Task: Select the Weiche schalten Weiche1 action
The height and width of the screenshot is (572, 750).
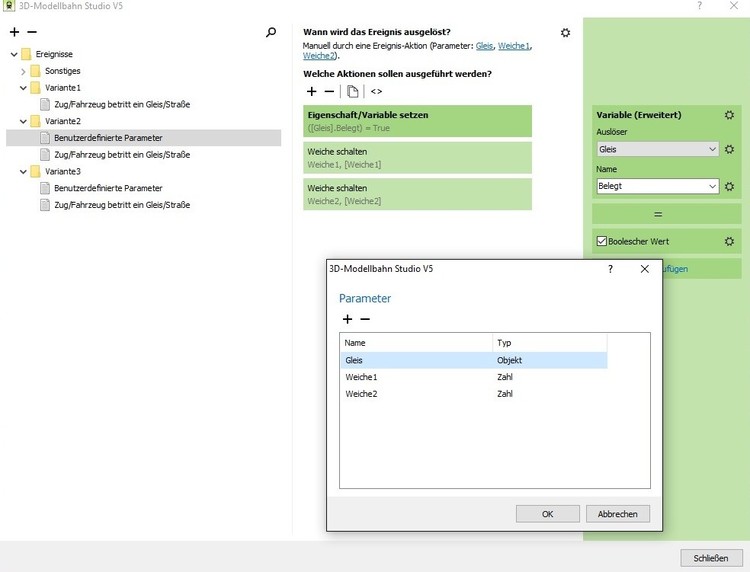Action: pyautogui.click(x=417, y=158)
